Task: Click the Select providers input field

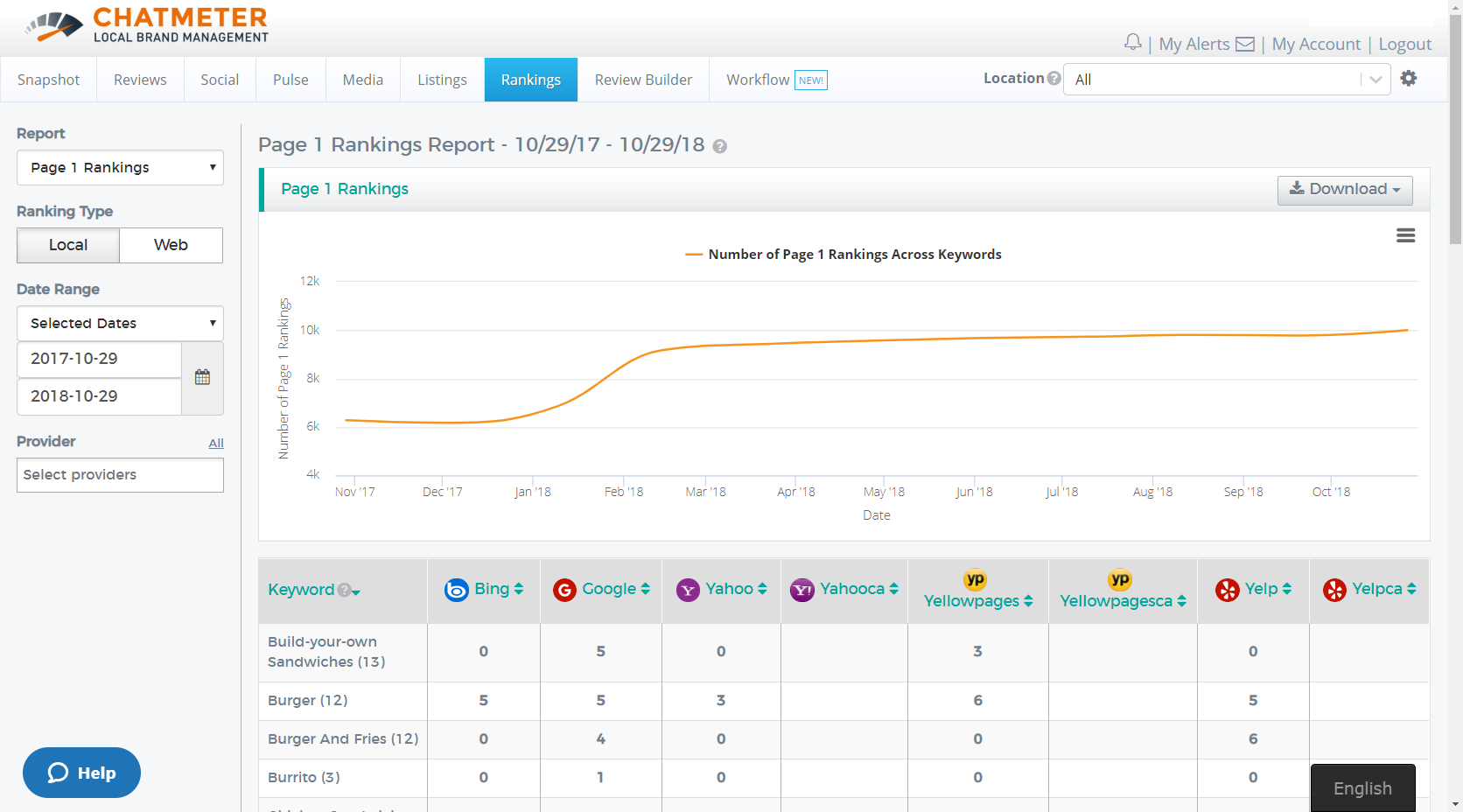Action: click(119, 474)
